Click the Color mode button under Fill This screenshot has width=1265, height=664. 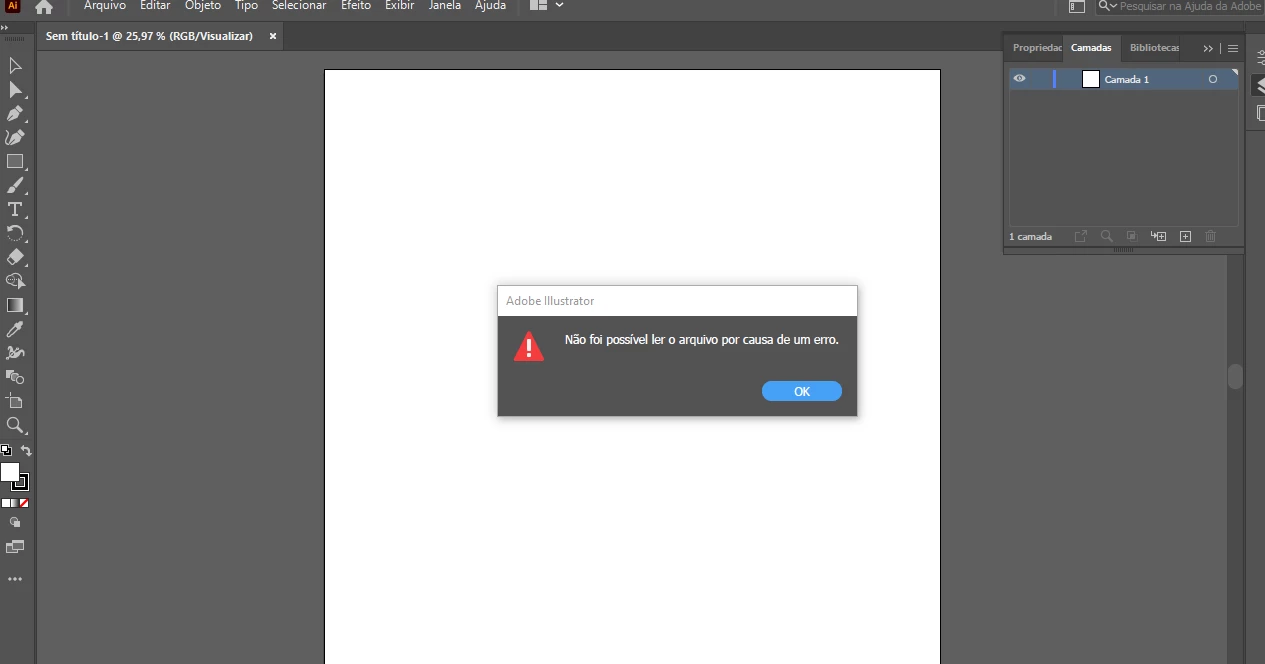coord(4,503)
